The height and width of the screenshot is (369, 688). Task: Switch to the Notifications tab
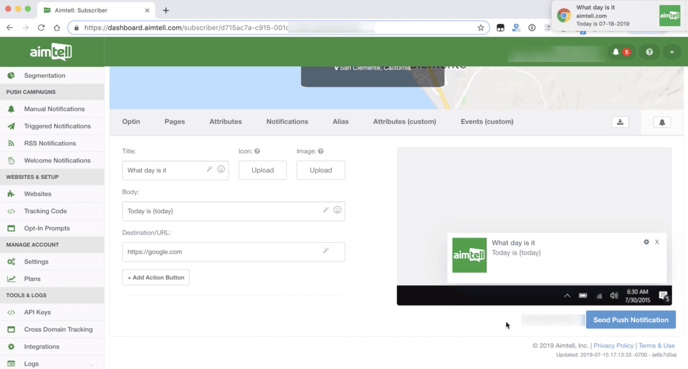[287, 122]
